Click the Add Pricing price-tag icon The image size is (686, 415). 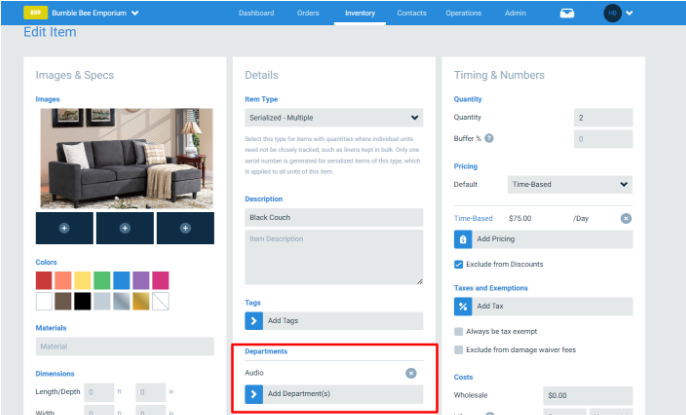point(463,239)
